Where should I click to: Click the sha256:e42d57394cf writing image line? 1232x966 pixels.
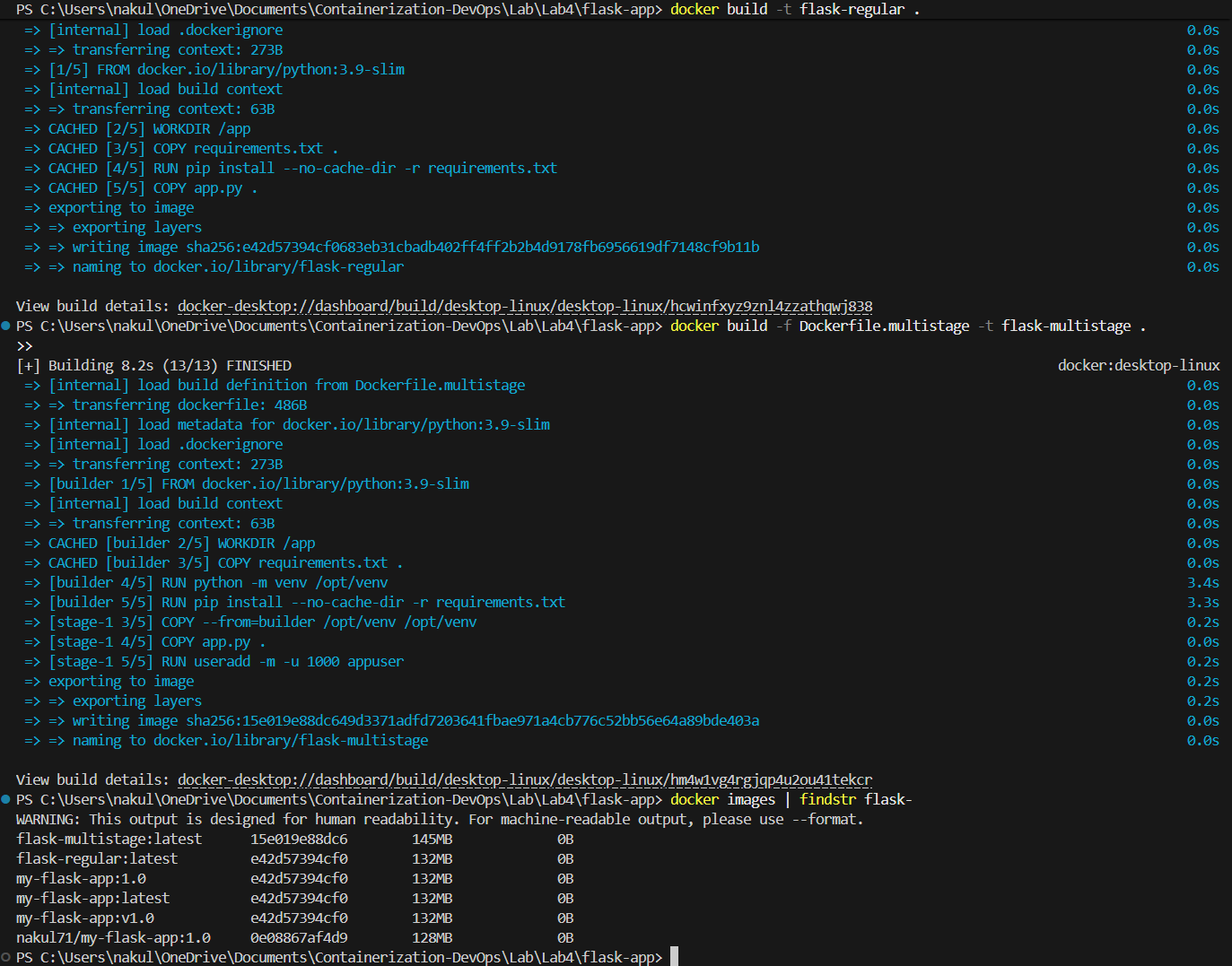click(472, 248)
